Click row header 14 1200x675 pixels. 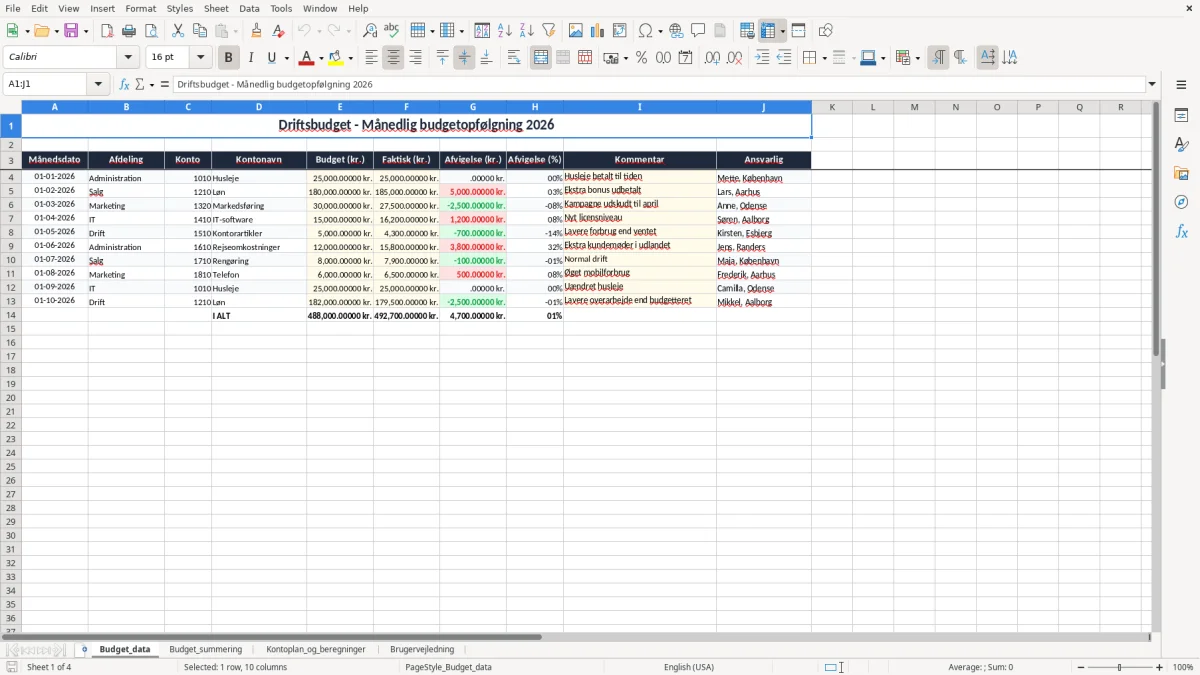tap(10, 315)
